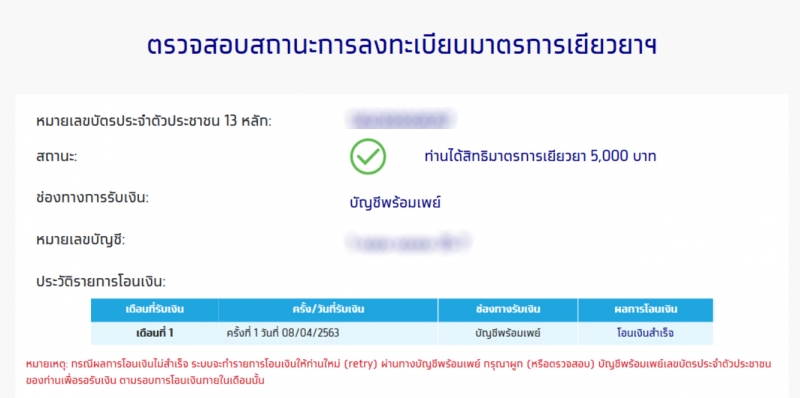This screenshot has height=398, width=800.
Task: Select the เดือนที่ 1 table cell
Action: click(155, 333)
